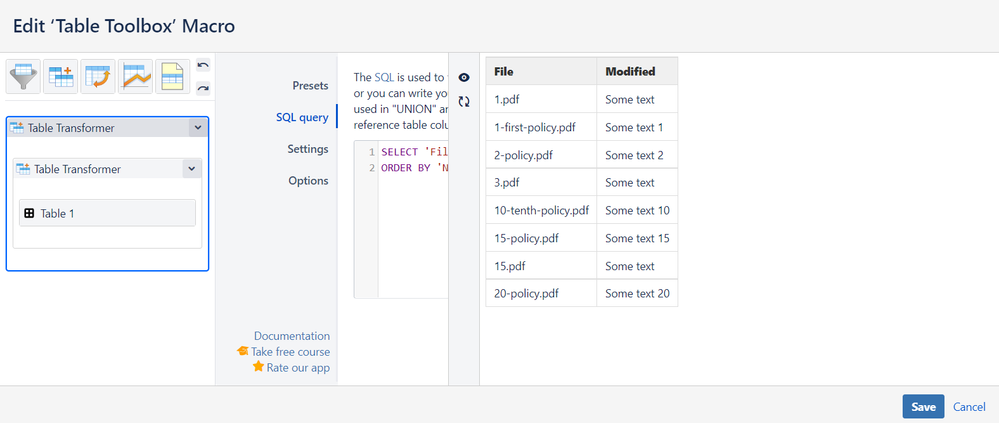Image resolution: width=999 pixels, height=423 pixels.
Task: Open the Presets tab
Action: coord(310,86)
